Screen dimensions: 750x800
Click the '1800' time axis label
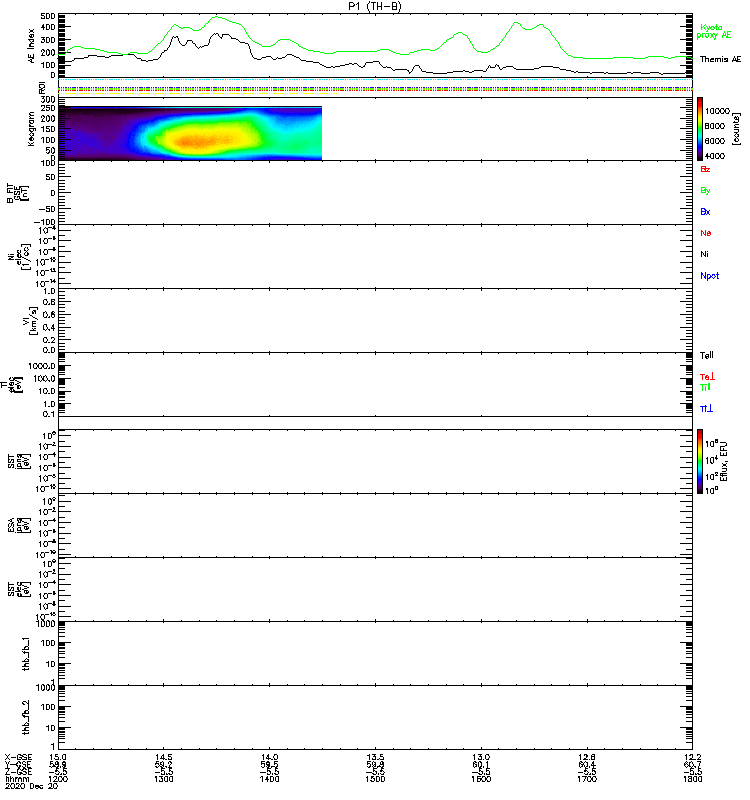(x=692, y=779)
